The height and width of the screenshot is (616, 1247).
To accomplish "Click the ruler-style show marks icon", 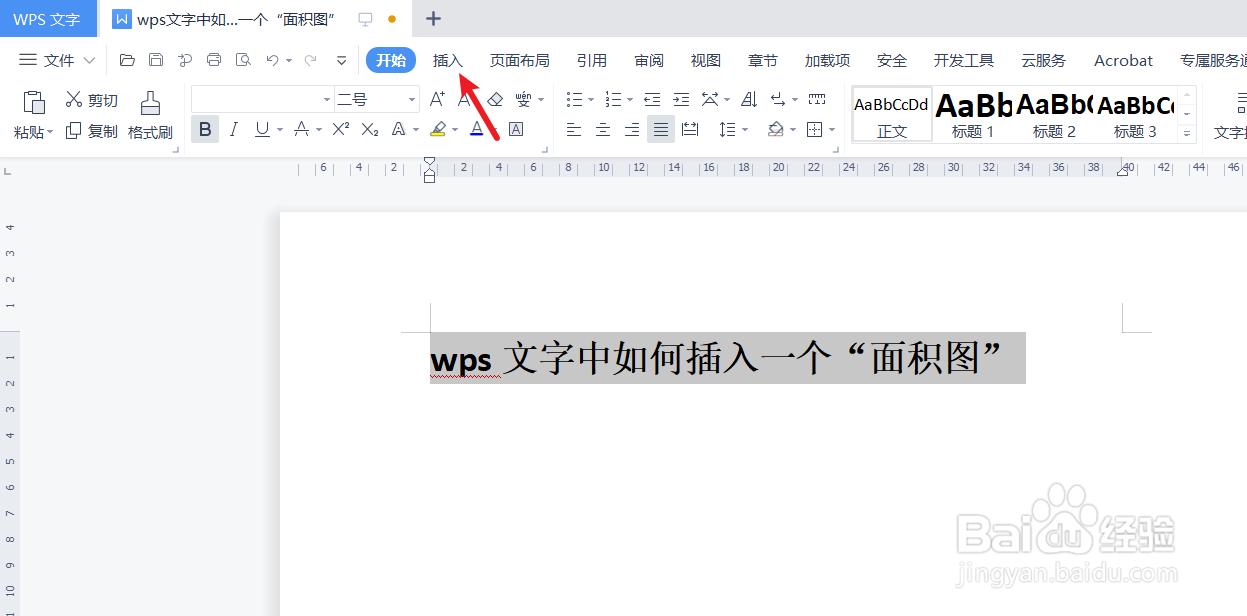I will coord(817,99).
